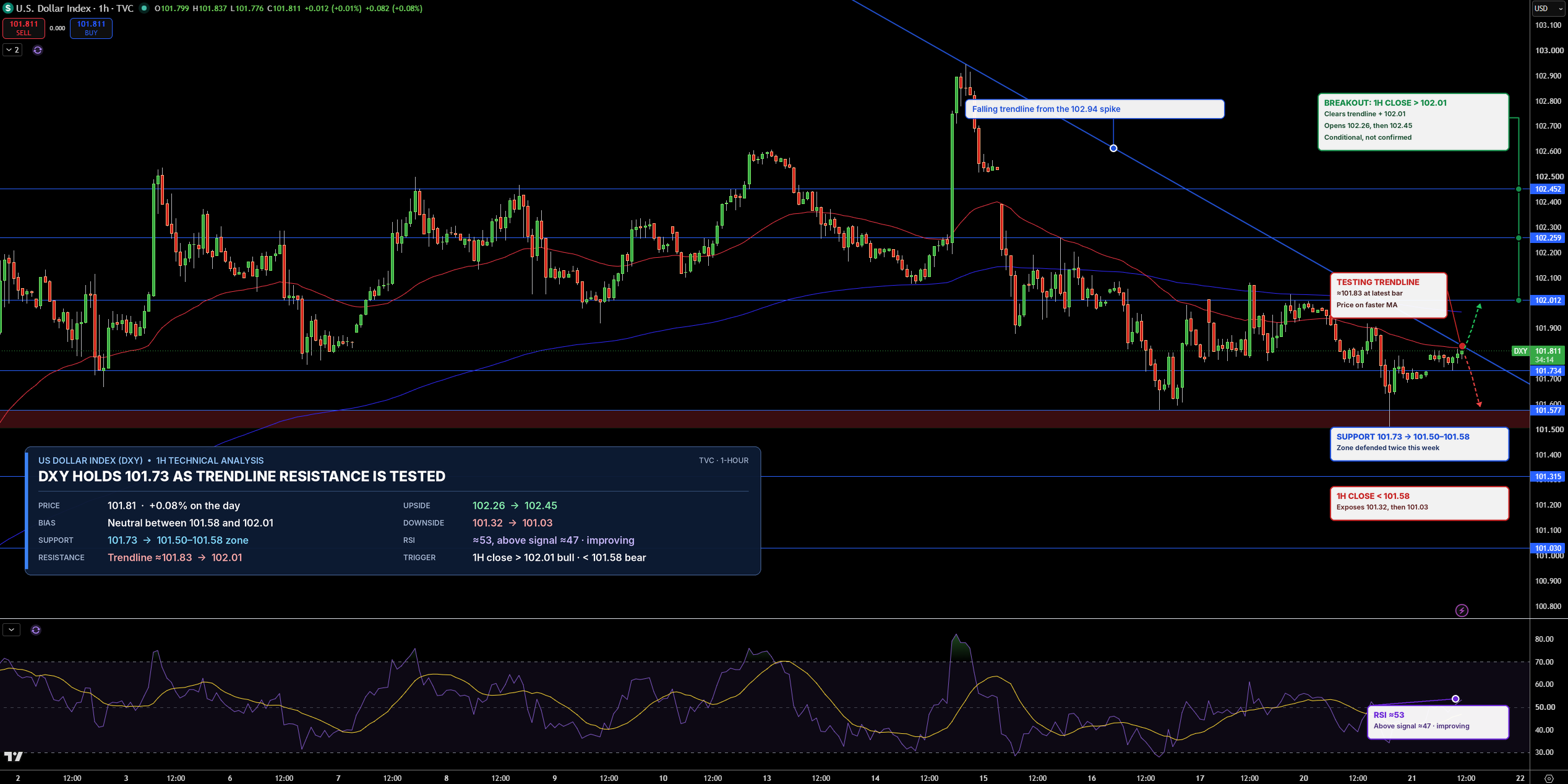Viewport: 1568px width, 784px height.
Task: Expand the indicator legend showing 2
Action: click(13, 49)
